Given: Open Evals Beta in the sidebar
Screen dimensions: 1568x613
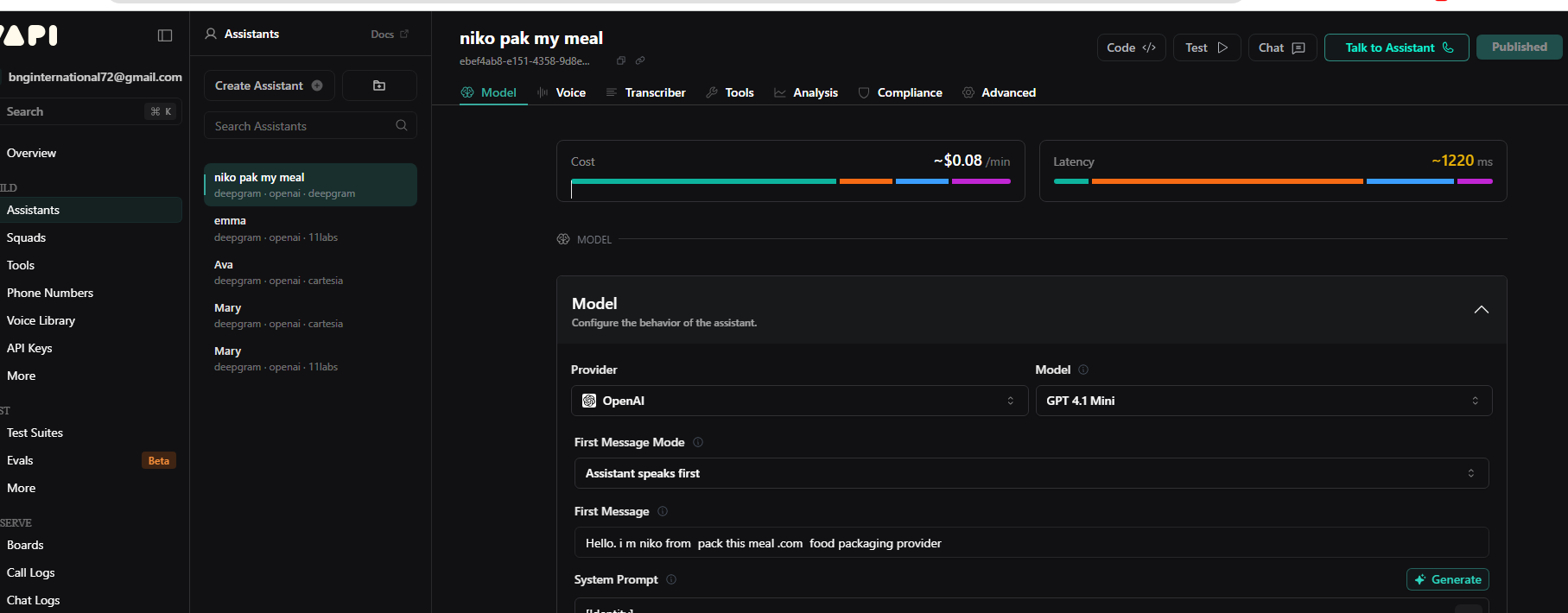Looking at the screenshot, I should tap(91, 460).
